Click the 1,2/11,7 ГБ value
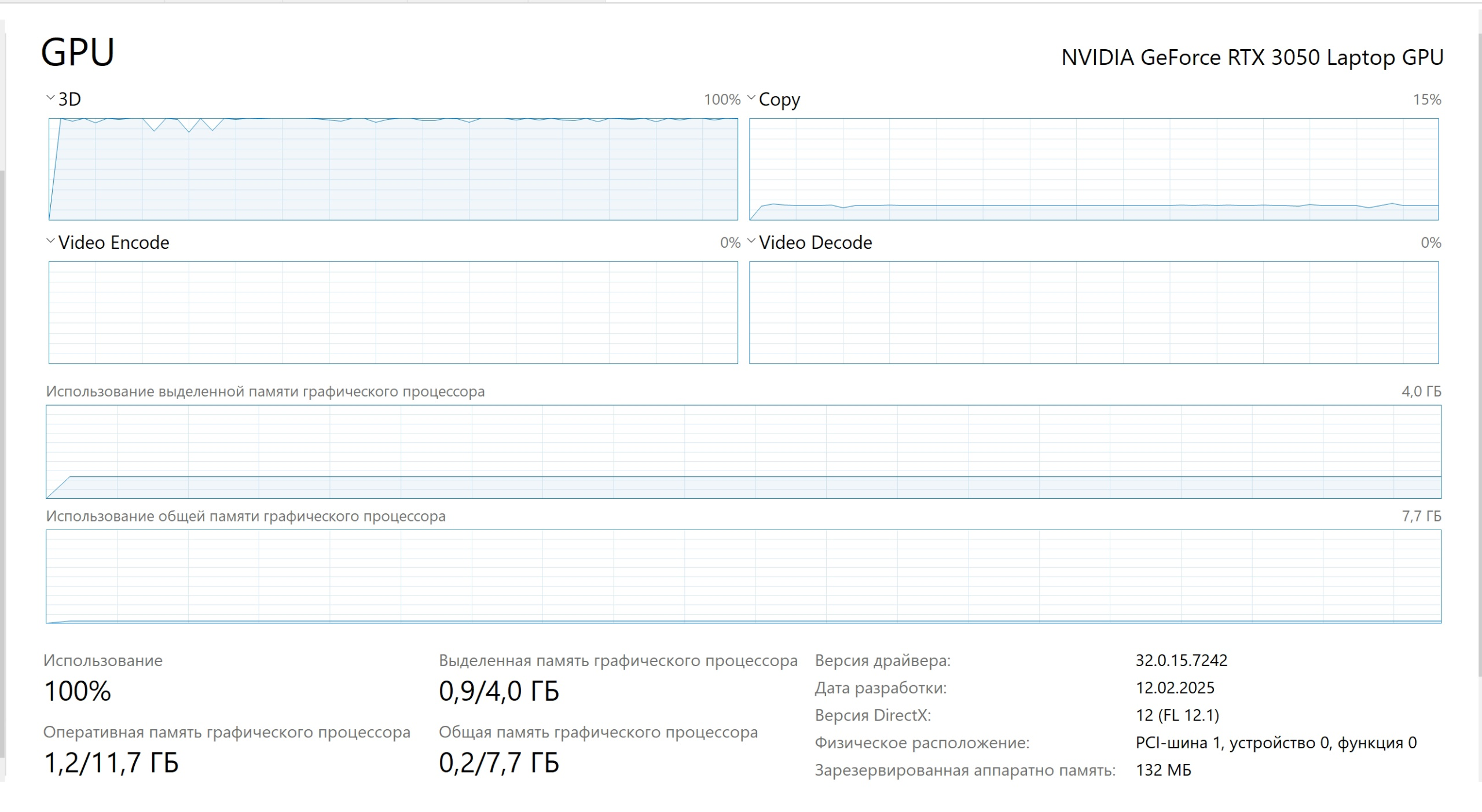1482x812 pixels. point(111,763)
